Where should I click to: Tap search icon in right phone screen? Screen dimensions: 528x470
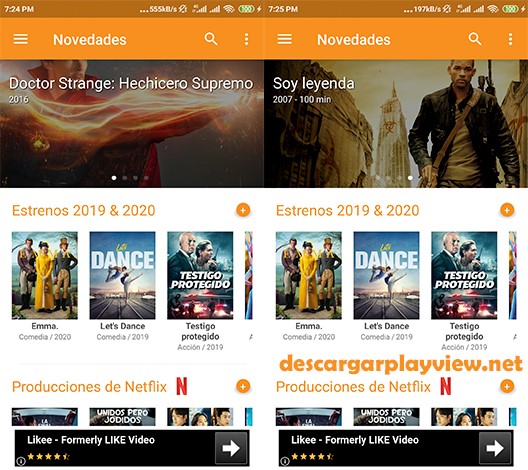pos(475,39)
